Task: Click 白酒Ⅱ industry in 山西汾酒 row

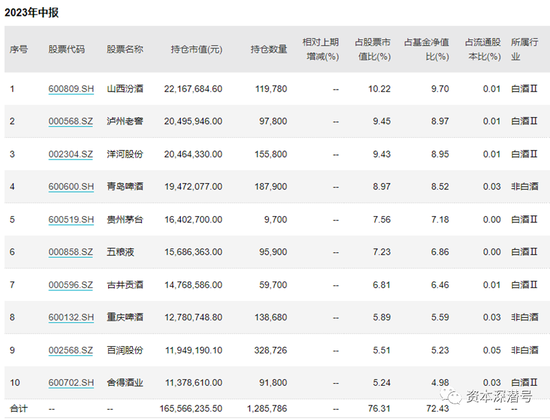Action: click(524, 89)
